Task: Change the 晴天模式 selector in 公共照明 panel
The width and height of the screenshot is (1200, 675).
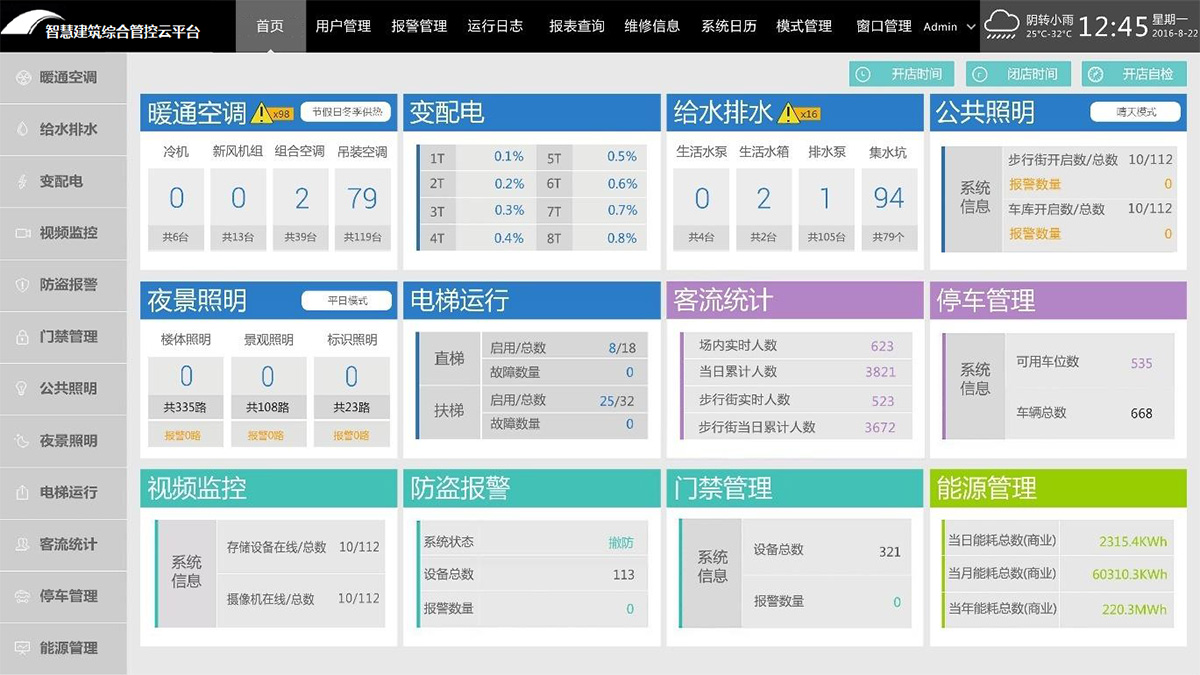Action: coord(1136,112)
